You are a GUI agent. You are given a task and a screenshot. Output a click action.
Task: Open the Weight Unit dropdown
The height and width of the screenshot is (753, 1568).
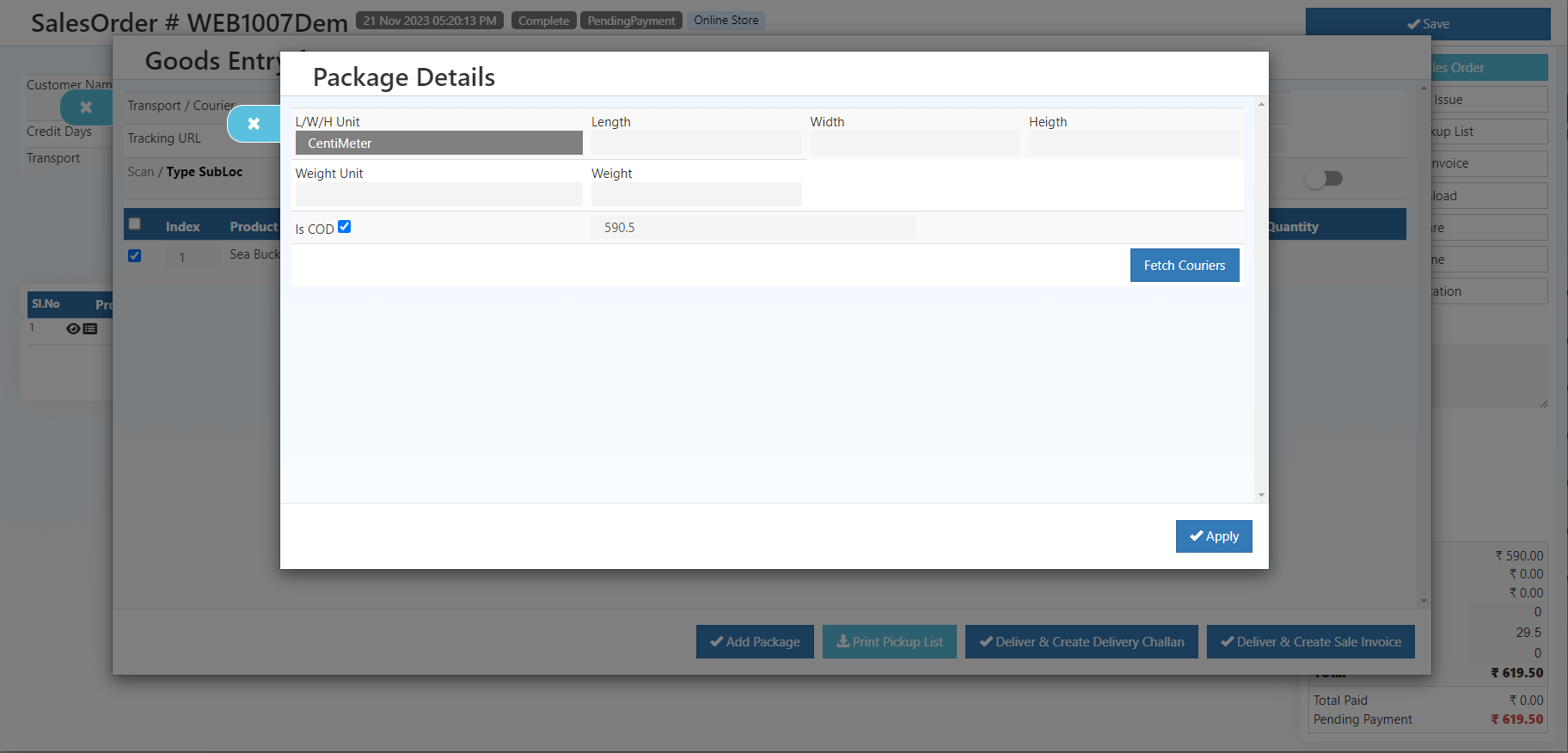coord(438,194)
